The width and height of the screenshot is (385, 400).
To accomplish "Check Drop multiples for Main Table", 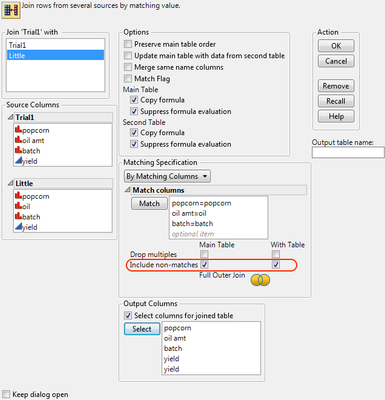I will coord(204,254).
